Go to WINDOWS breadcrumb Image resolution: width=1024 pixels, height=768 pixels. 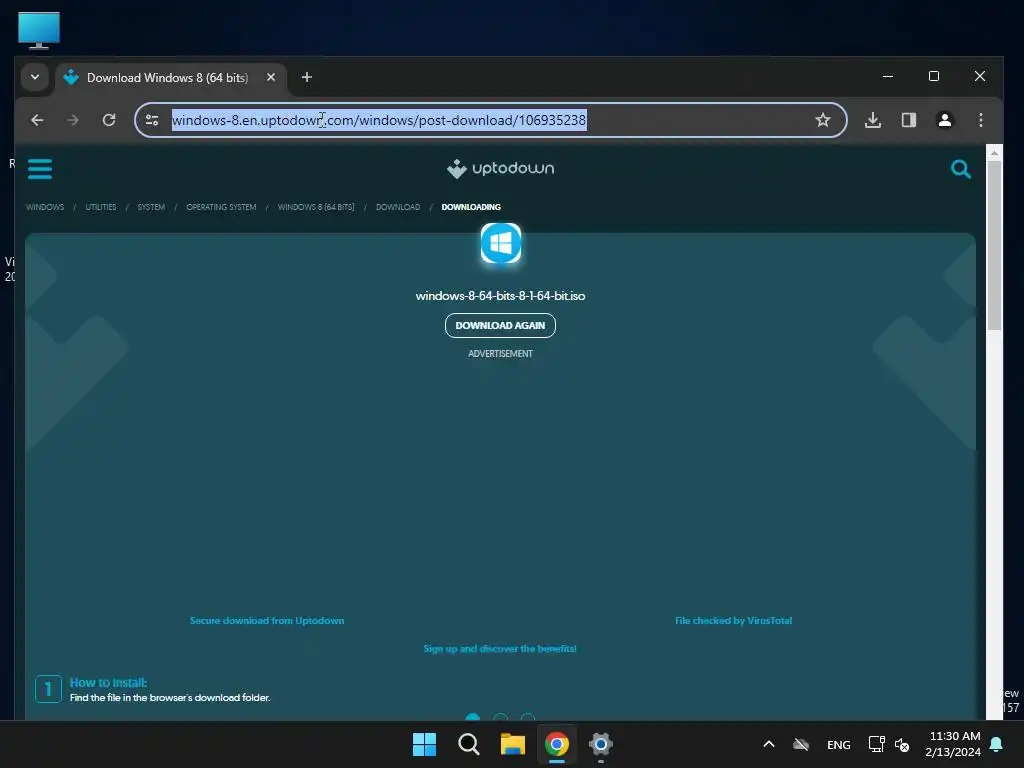(45, 207)
